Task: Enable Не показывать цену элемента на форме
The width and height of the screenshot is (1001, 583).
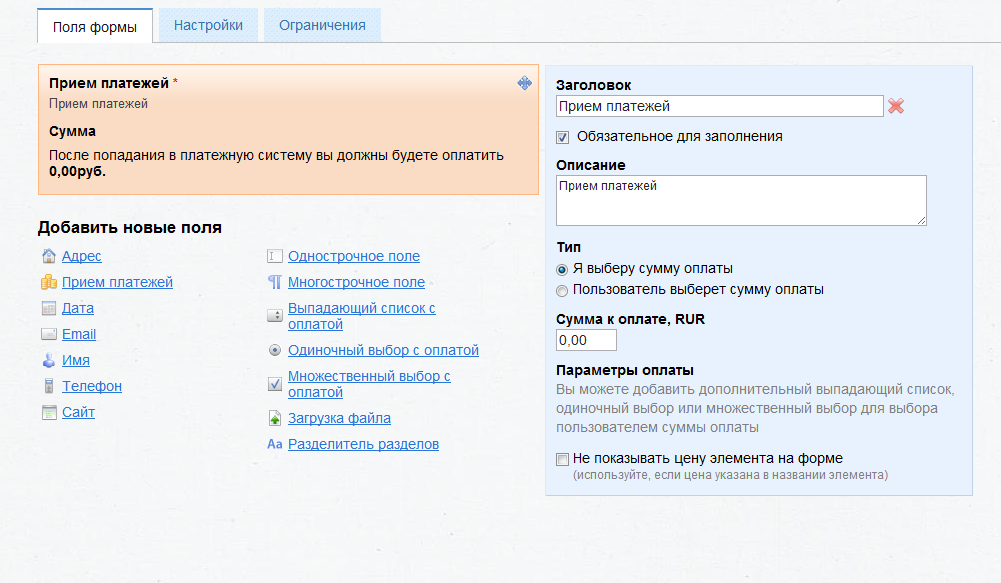Action: (x=563, y=459)
